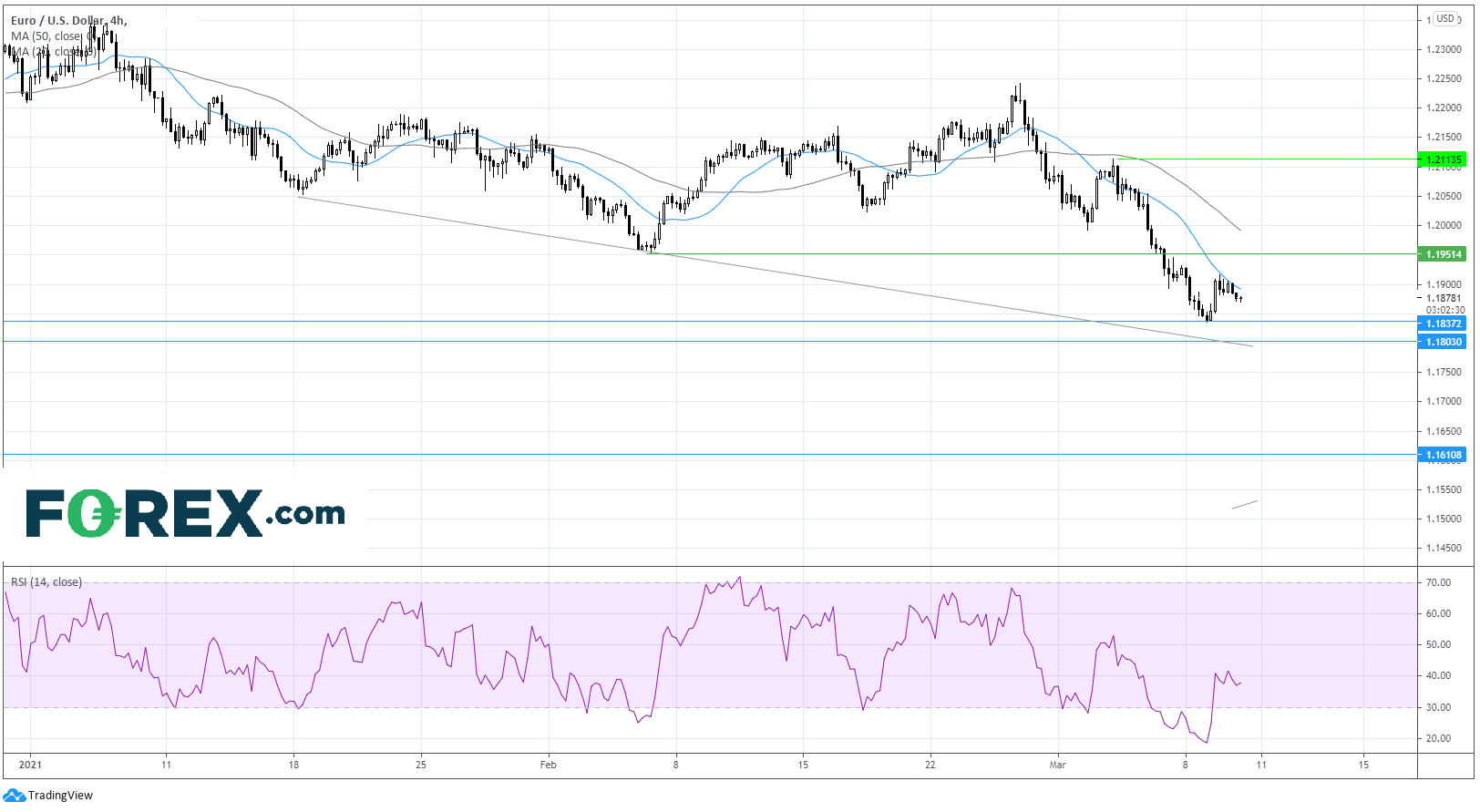Select the Feb date marker on time axis
Image resolution: width=1480 pixels, height=812 pixels.
[x=548, y=765]
